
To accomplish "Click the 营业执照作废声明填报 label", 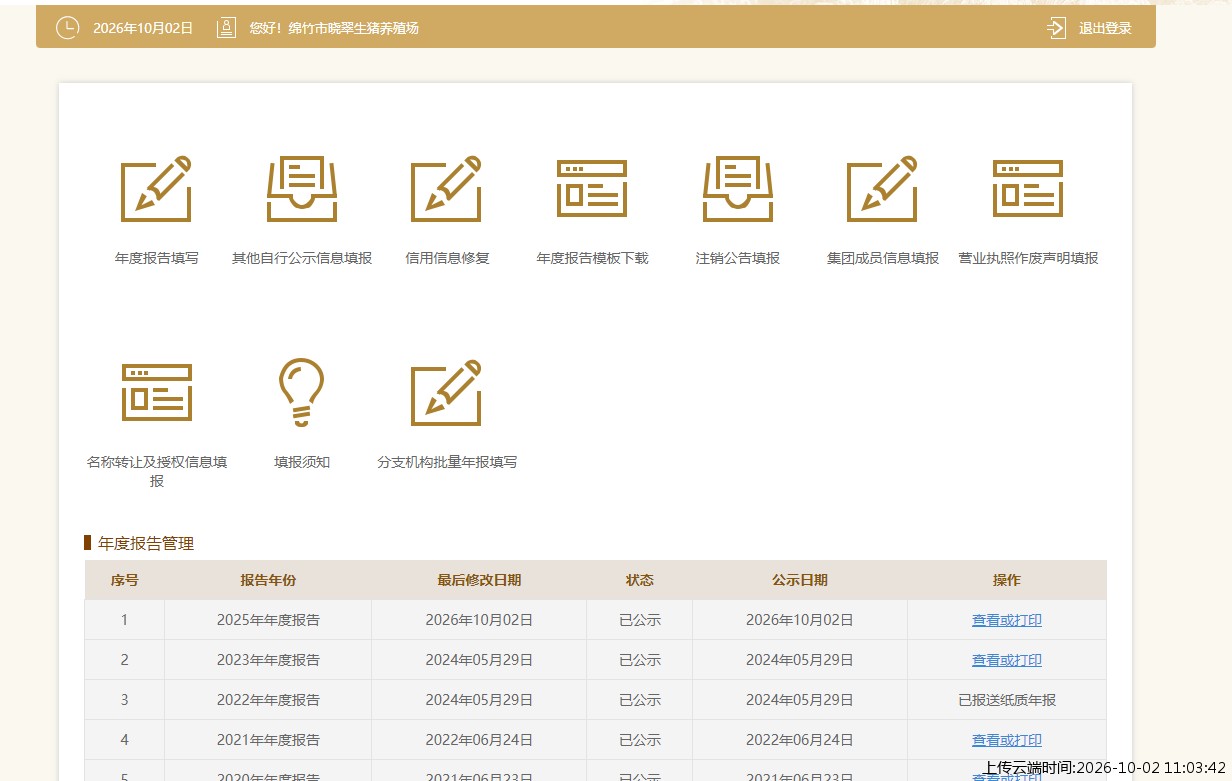I will click(1028, 258).
